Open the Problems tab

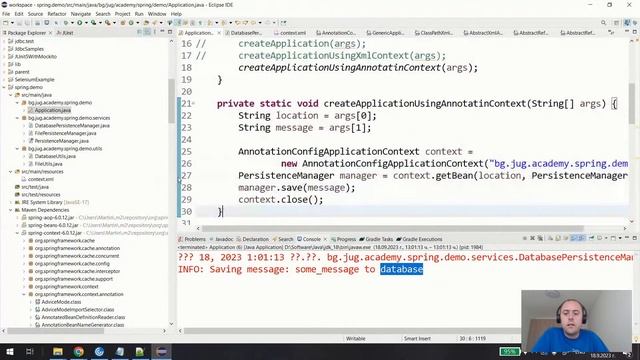coord(192,239)
